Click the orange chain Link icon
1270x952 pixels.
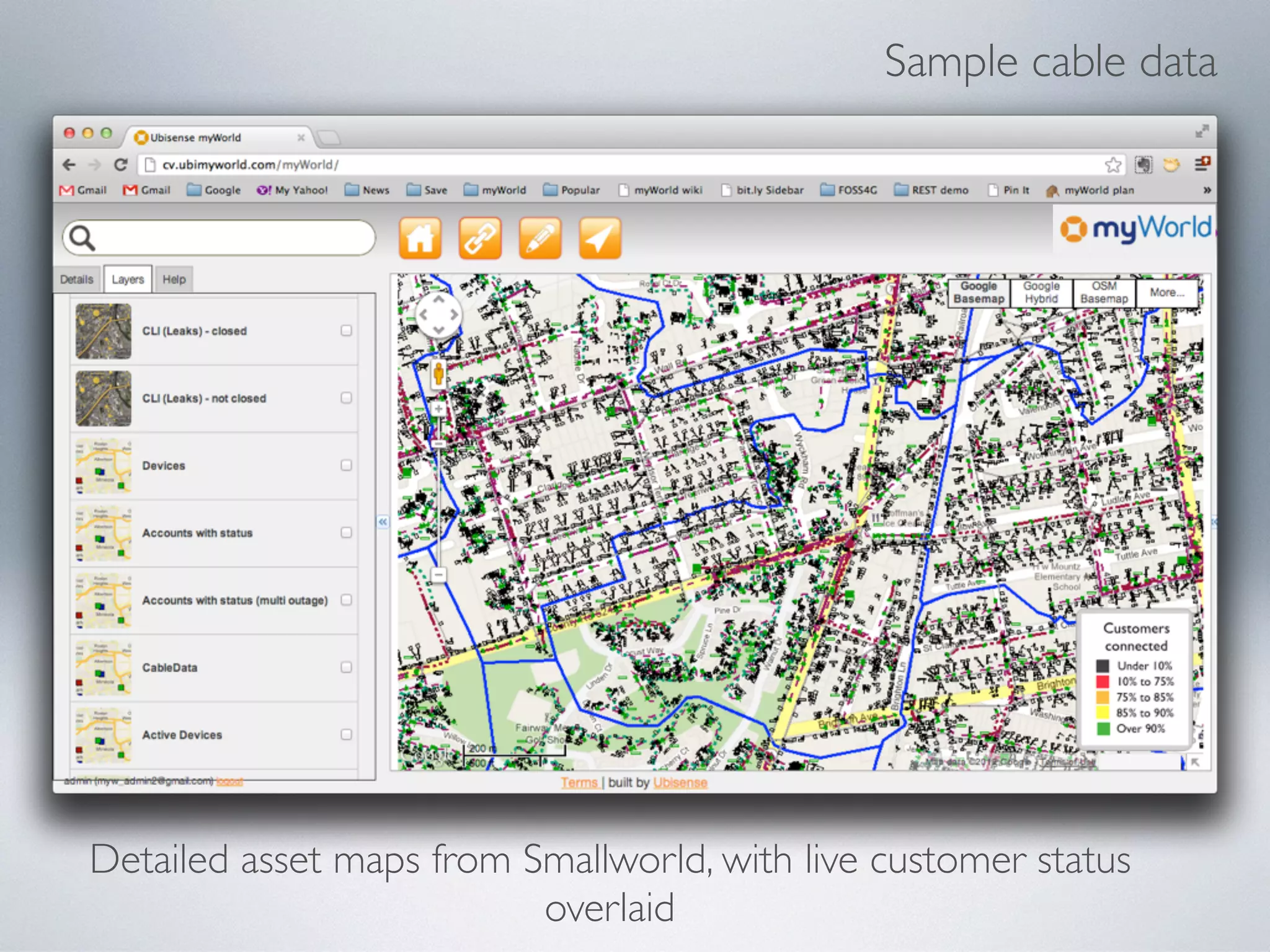point(480,238)
